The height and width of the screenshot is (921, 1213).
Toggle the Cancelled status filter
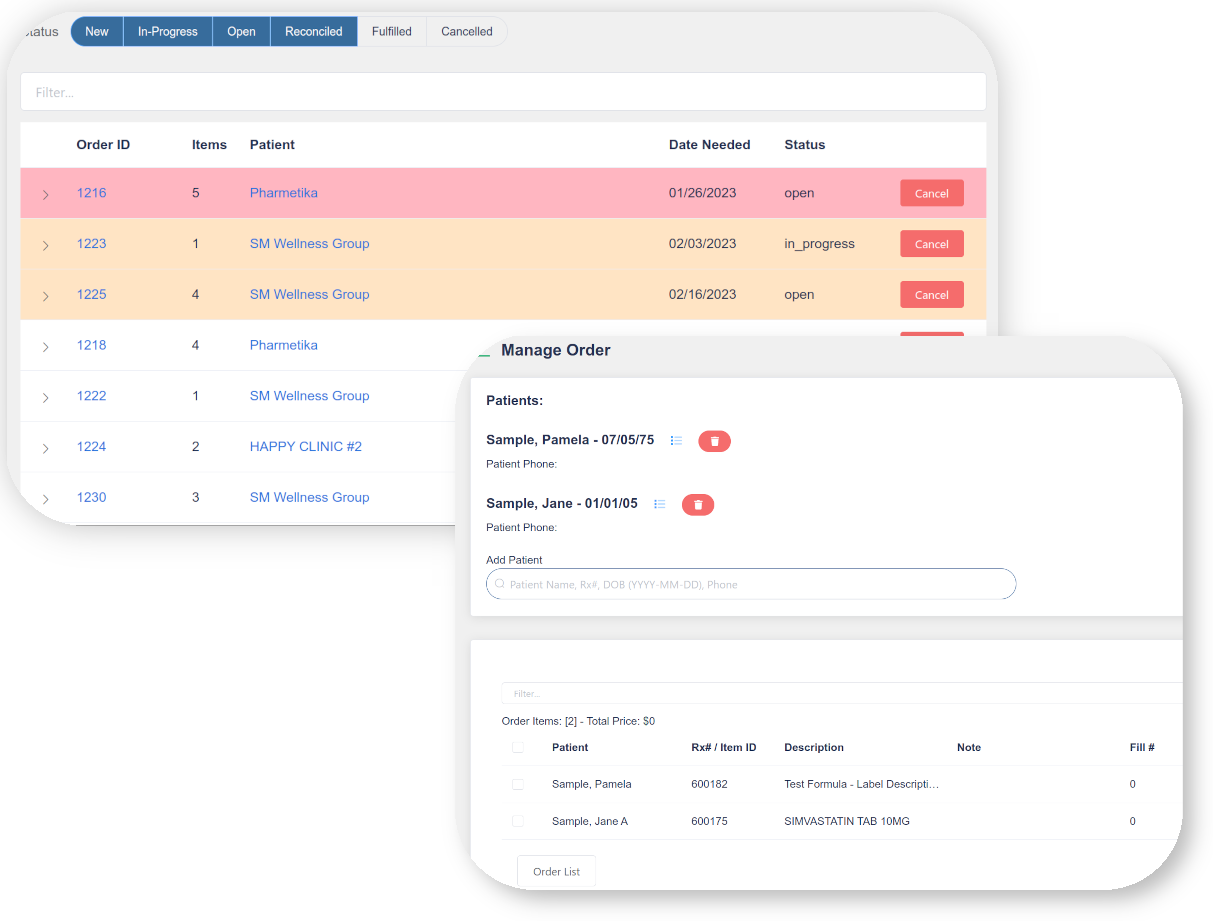click(x=466, y=32)
